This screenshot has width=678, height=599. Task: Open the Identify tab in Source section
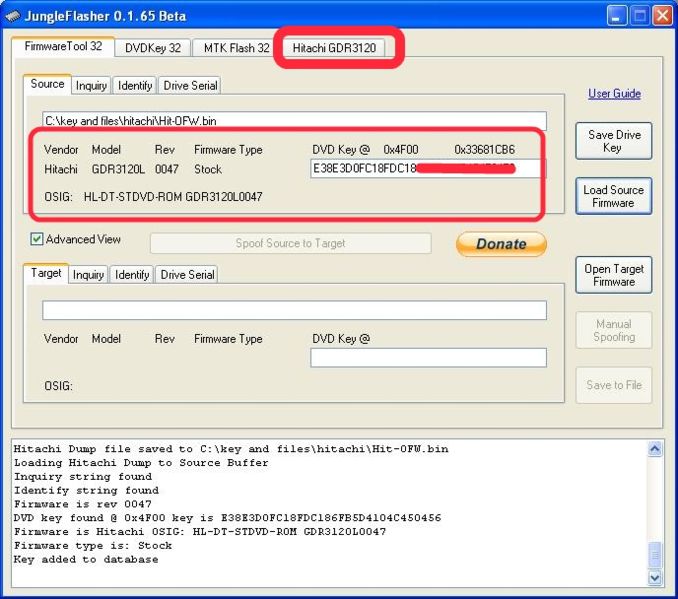(x=135, y=85)
